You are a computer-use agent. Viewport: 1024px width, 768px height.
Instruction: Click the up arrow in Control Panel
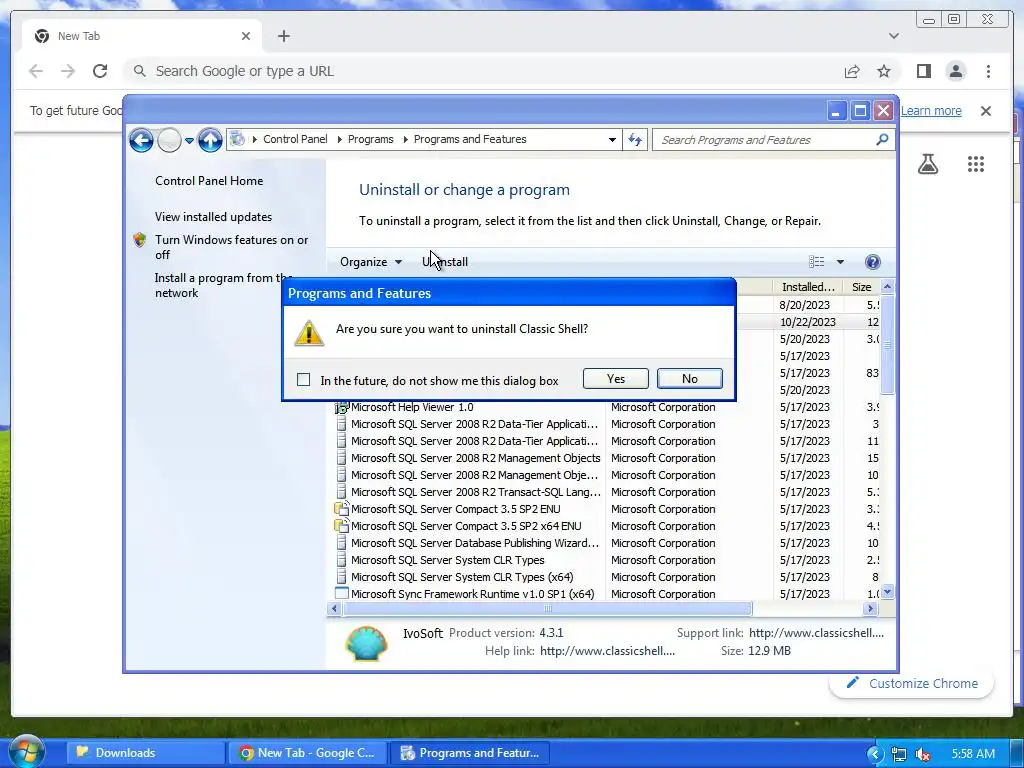tap(210, 140)
